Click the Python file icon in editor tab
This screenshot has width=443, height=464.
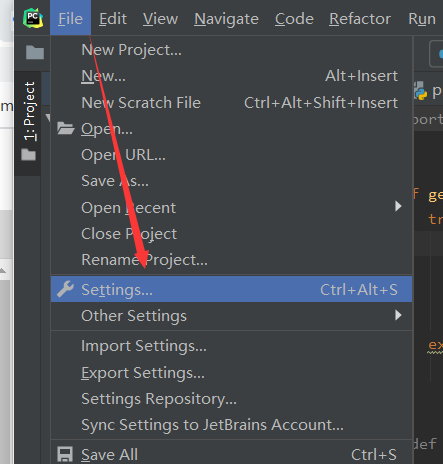pos(421,91)
